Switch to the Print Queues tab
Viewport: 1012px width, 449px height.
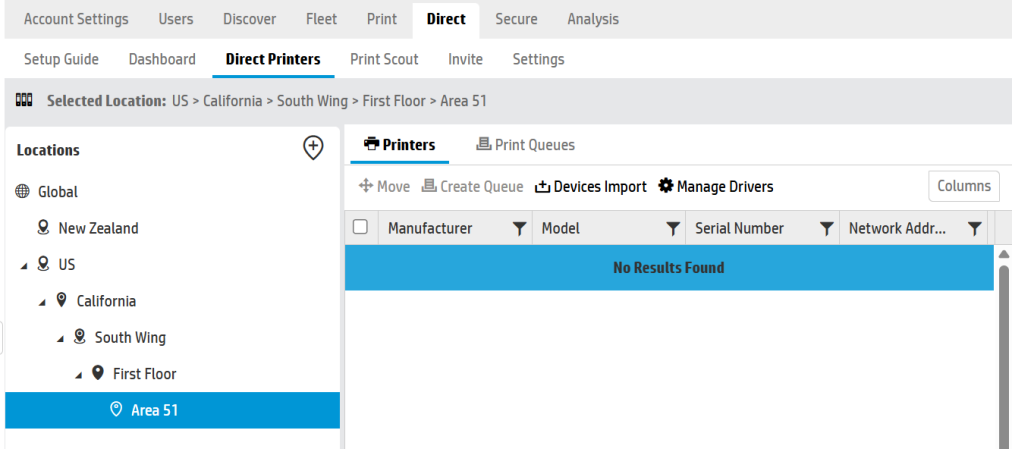click(525, 145)
